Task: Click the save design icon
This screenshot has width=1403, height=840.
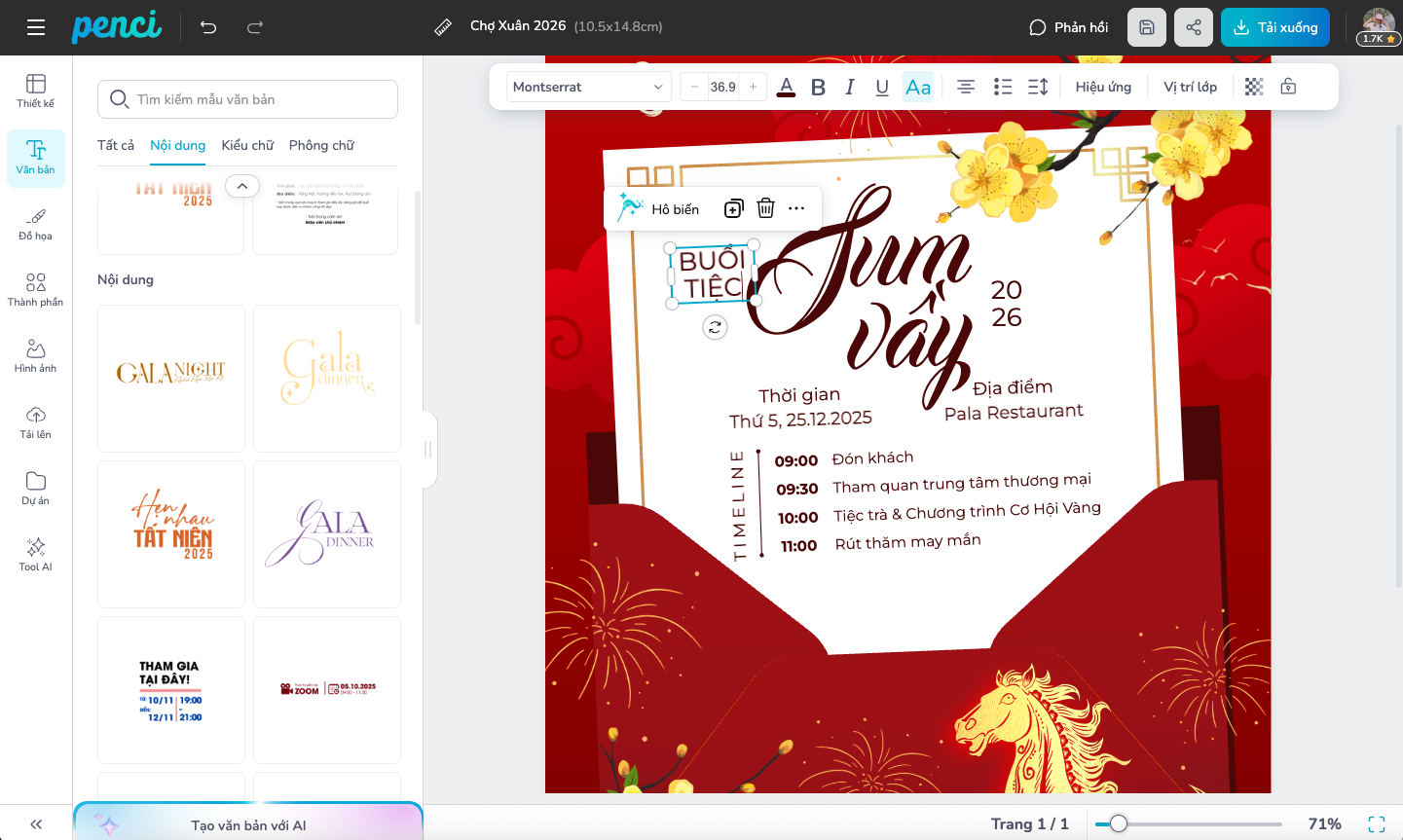Action: pyautogui.click(x=1147, y=27)
